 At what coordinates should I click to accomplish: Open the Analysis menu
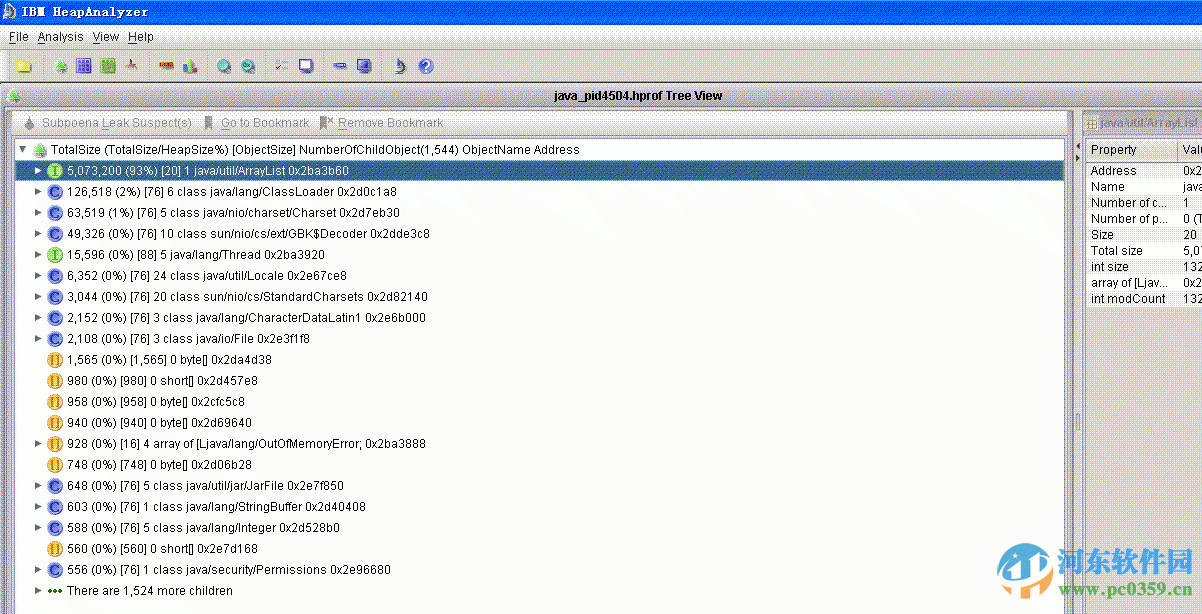[60, 36]
